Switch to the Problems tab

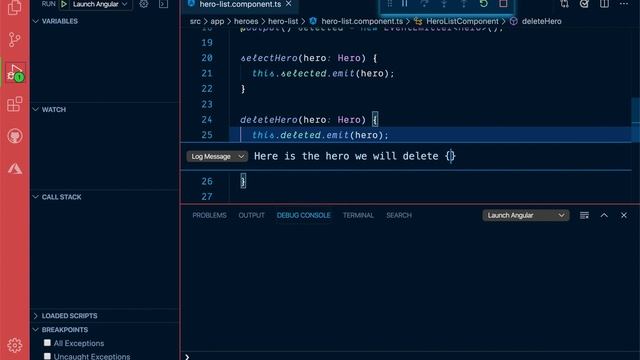tap(209, 215)
